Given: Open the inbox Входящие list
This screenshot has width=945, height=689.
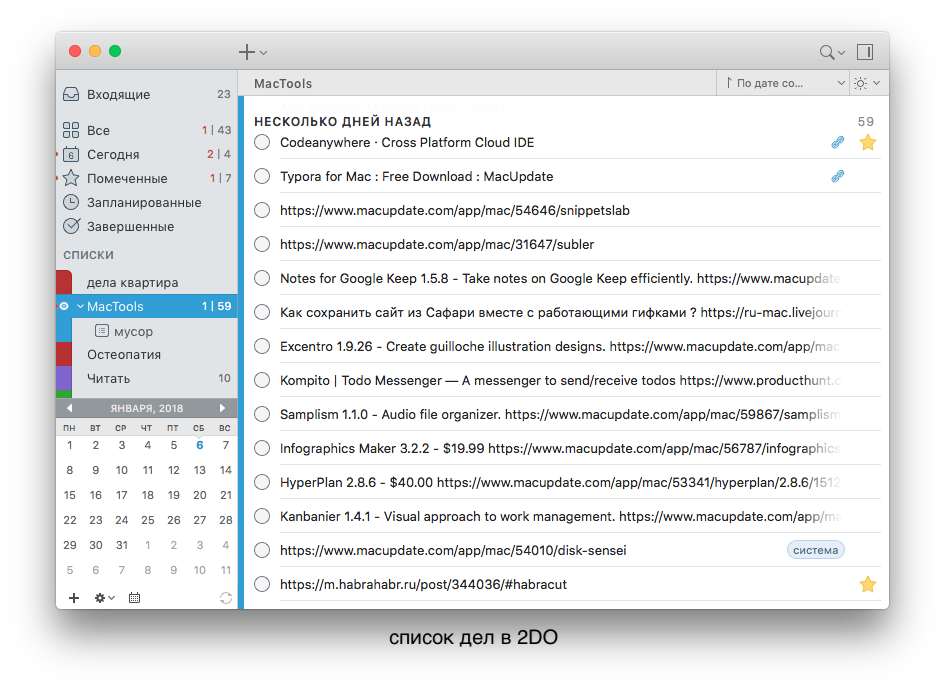Looking at the screenshot, I should click(146, 95).
